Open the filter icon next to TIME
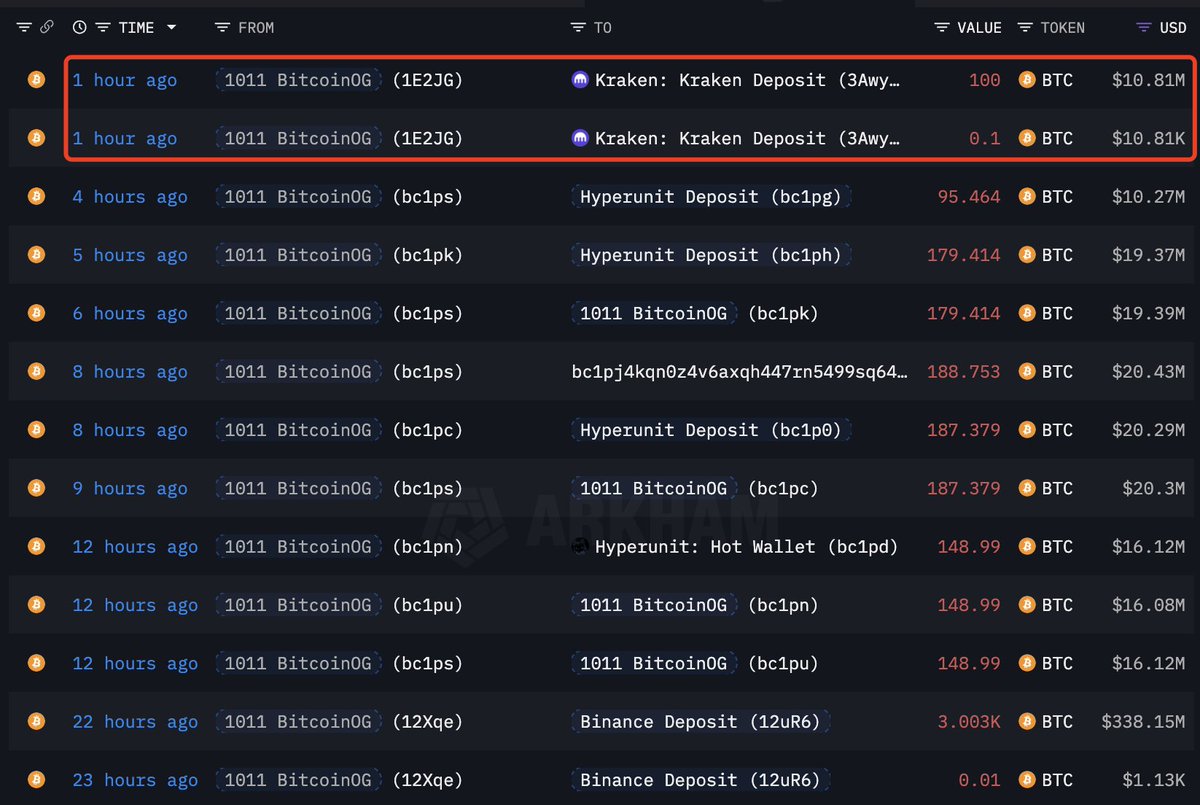Image resolution: width=1200 pixels, height=805 pixels. coord(102,28)
